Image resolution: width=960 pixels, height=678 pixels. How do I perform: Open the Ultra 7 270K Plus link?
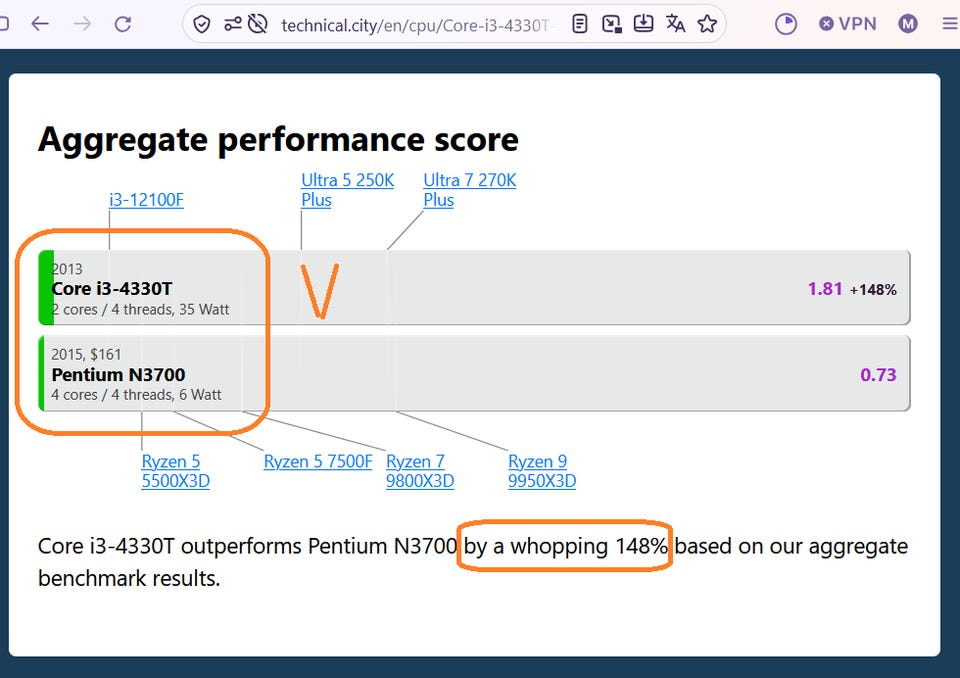470,190
